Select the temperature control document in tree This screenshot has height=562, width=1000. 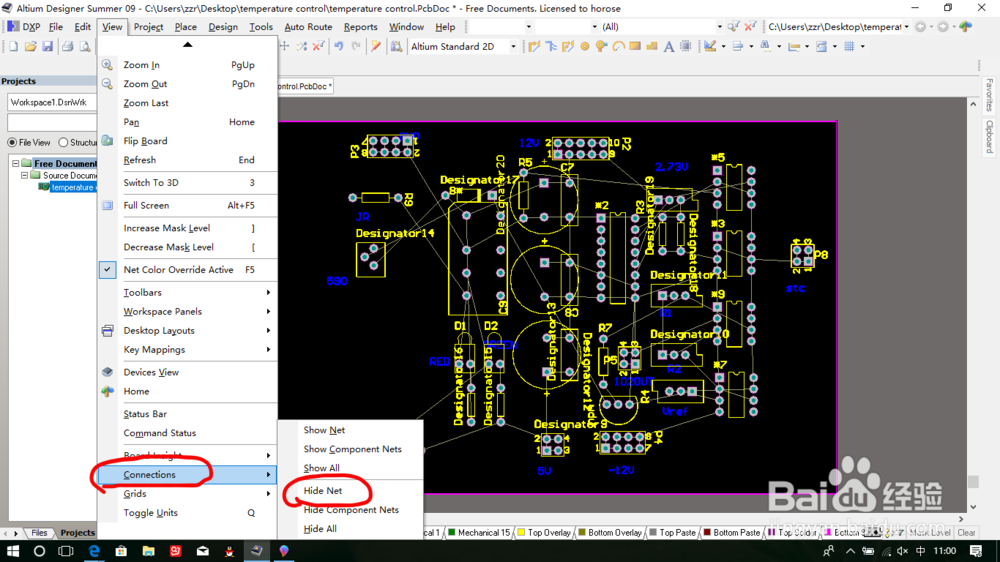[72, 188]
